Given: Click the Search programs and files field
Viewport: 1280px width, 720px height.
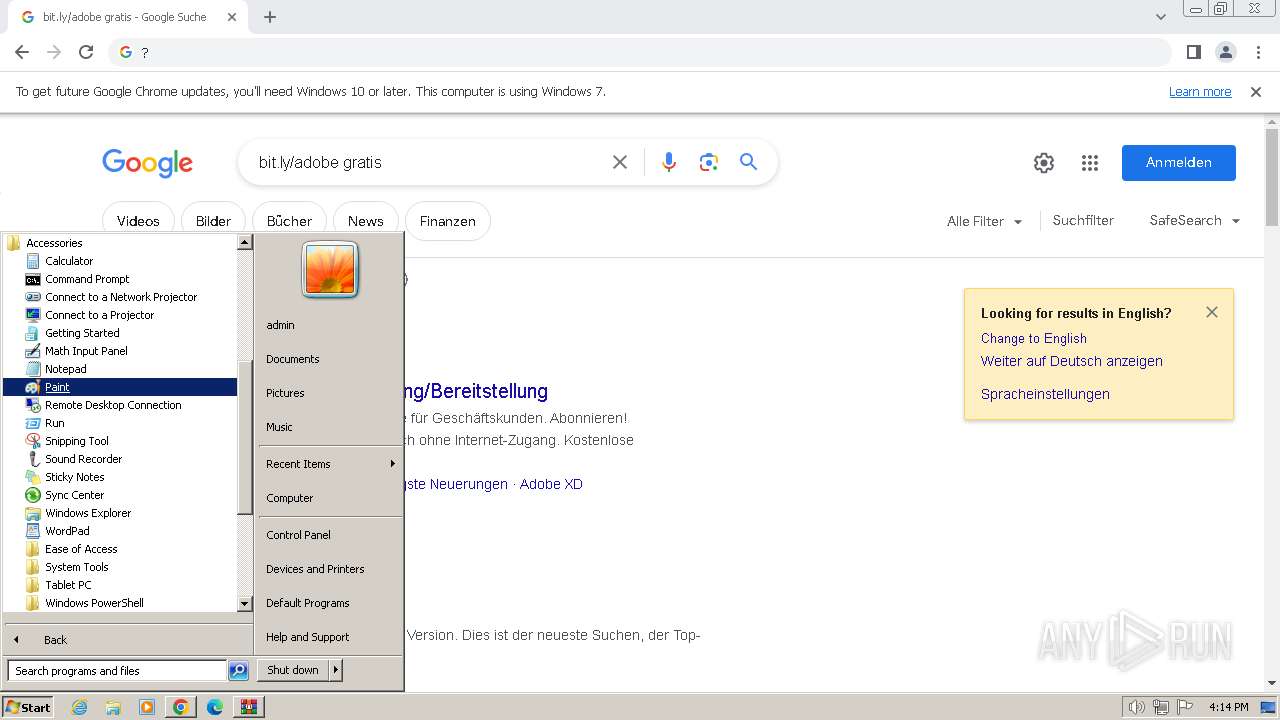Looking at the screenshot, I should 117,671.
